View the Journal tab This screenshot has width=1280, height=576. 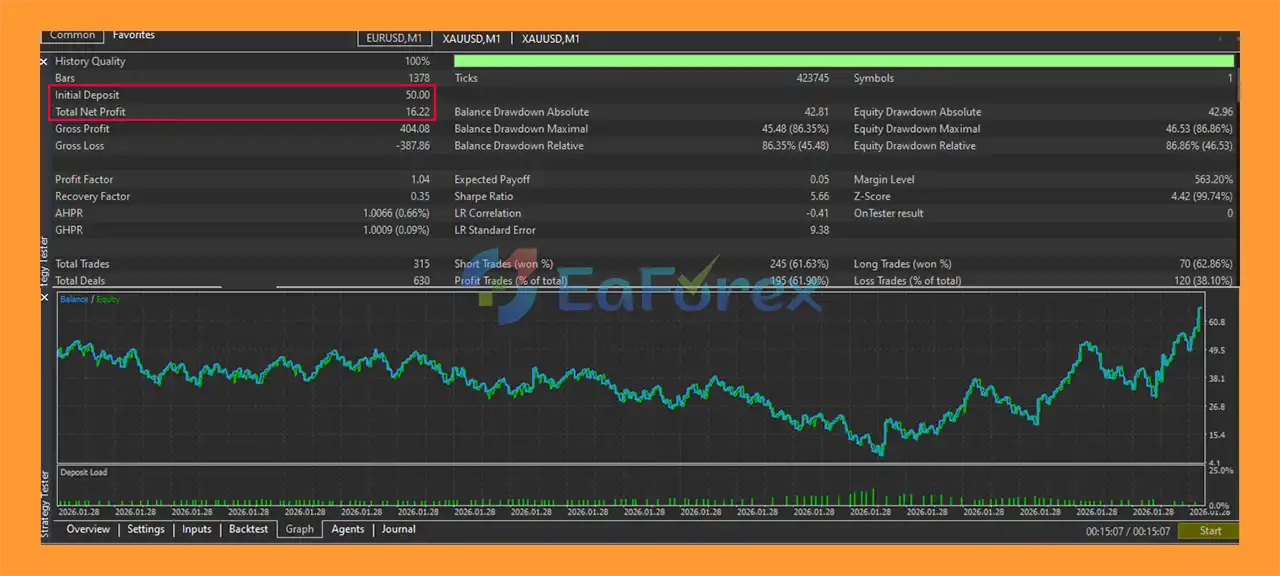(398, 529)
